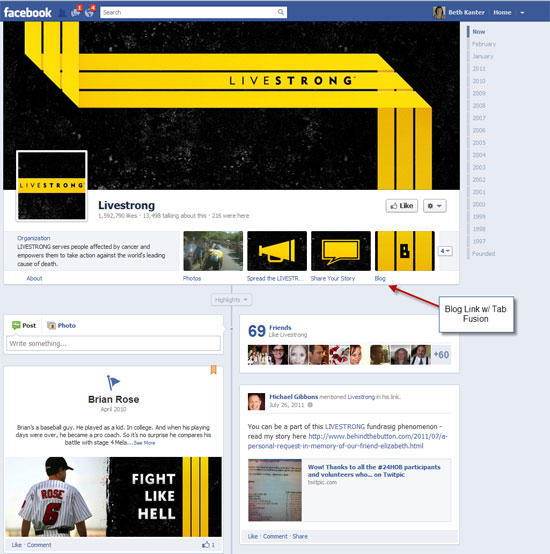550x554 pixels.
Task: Open the Photos tile thumbnail
Action: [213, 251]
